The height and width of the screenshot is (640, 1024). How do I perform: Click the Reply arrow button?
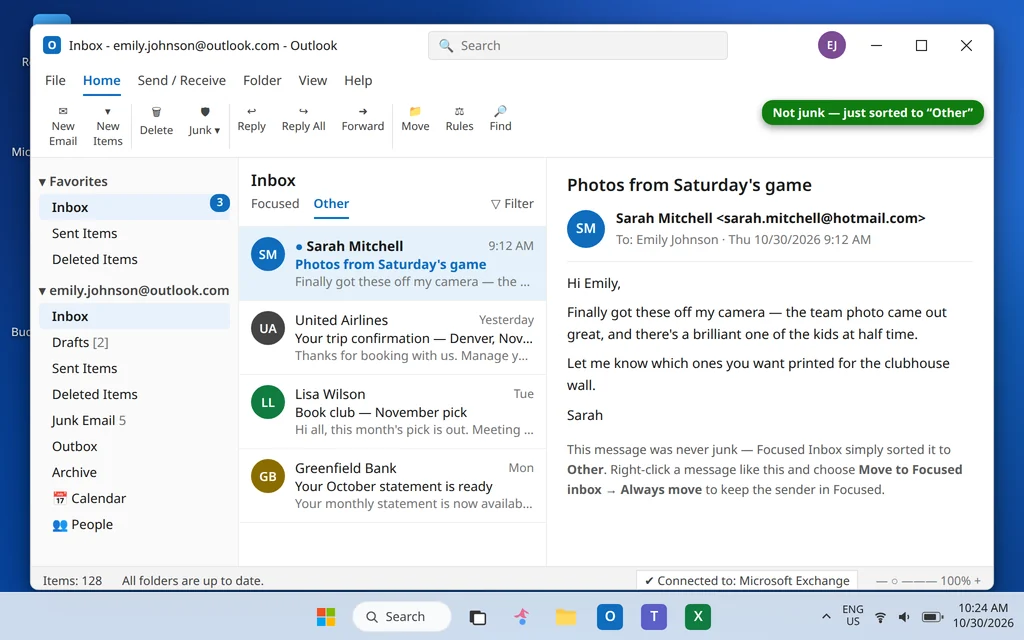point(251,120)
